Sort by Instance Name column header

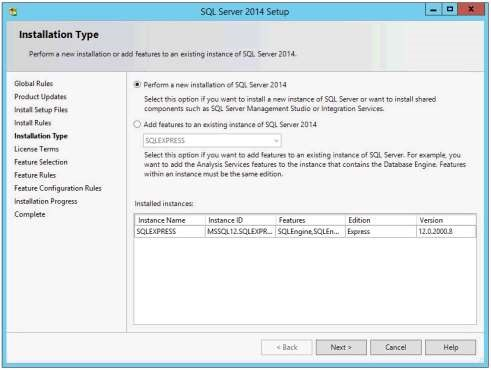[x=170, y=220]
